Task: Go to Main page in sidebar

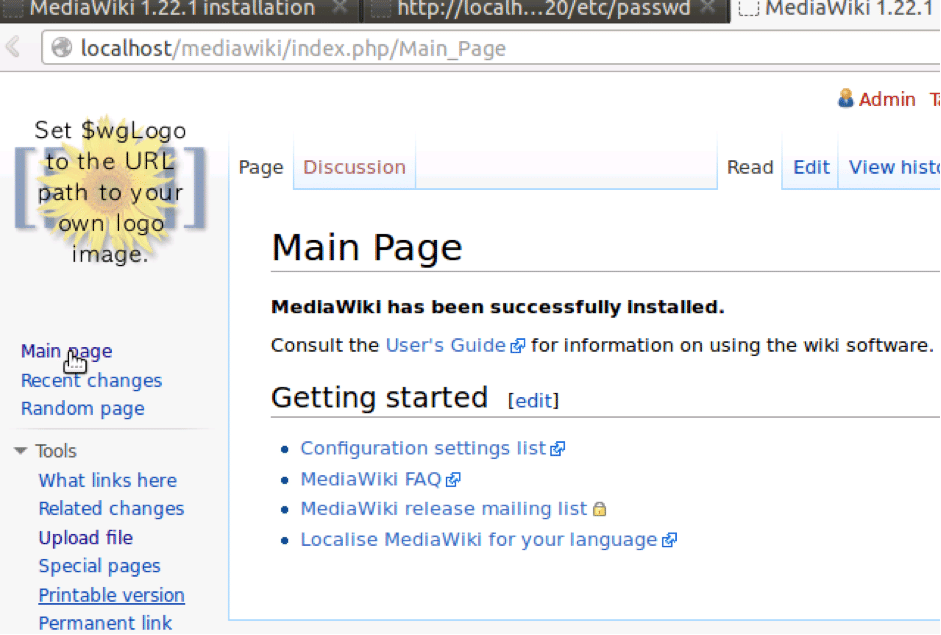Action: click(67, 351)
